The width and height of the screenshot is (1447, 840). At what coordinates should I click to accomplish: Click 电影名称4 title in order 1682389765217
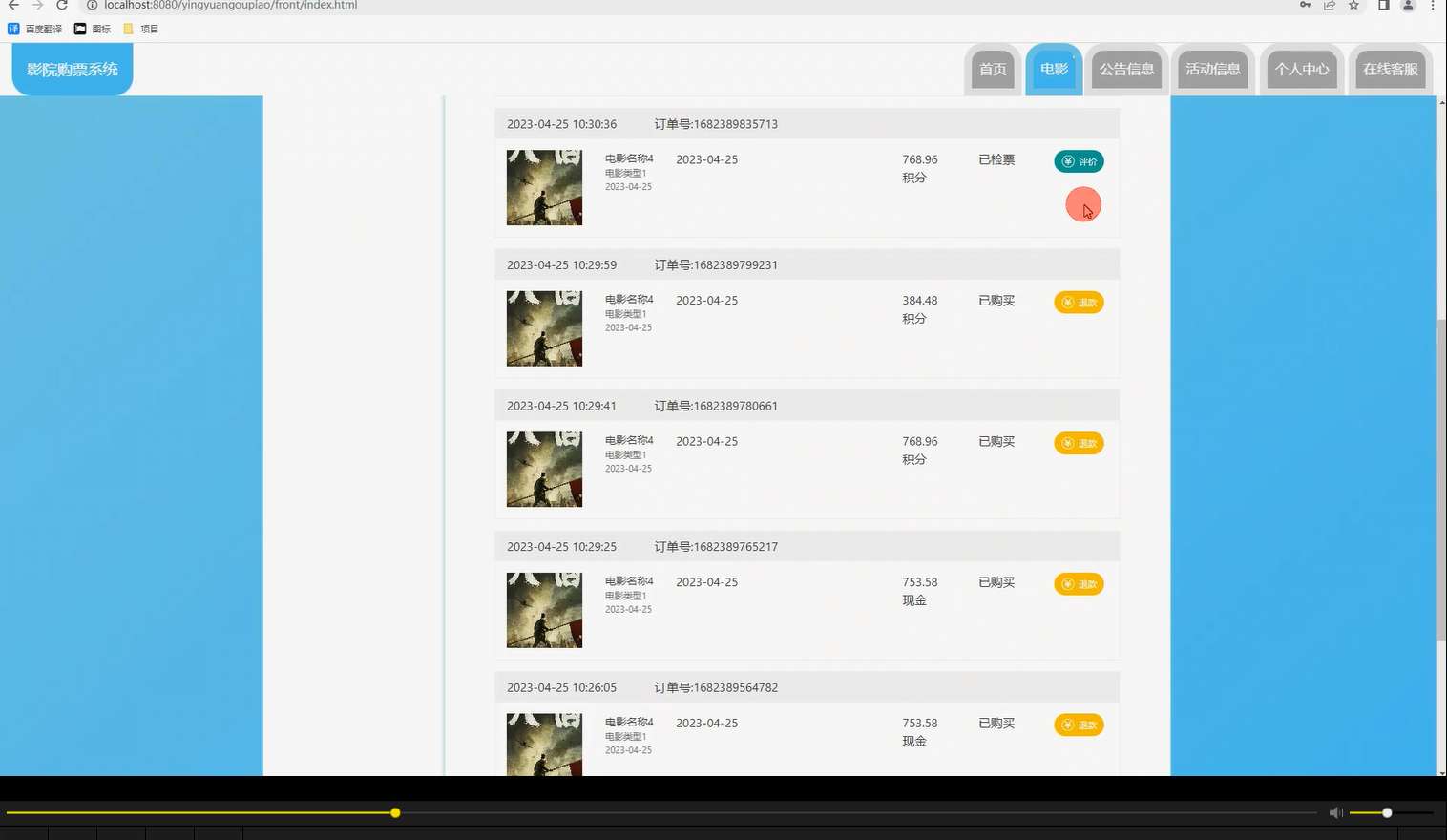point(629,581)
